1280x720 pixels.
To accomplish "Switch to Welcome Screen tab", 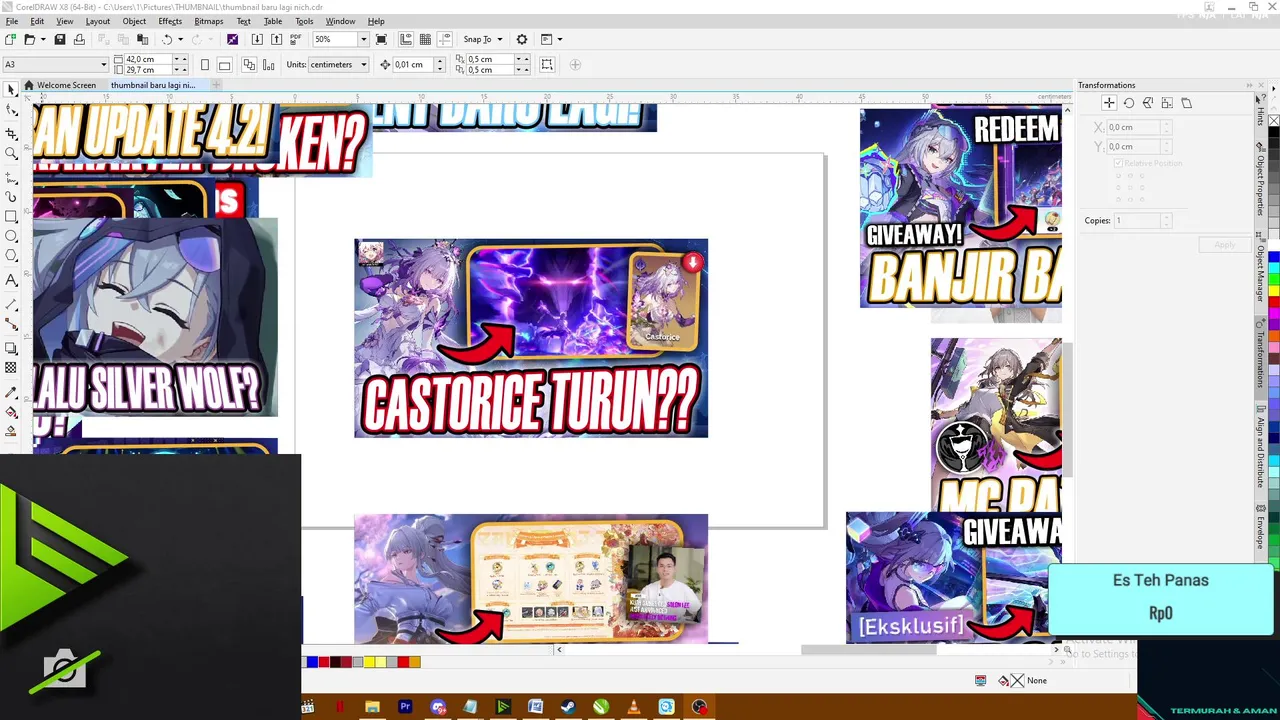I will (x=60, y=85).
